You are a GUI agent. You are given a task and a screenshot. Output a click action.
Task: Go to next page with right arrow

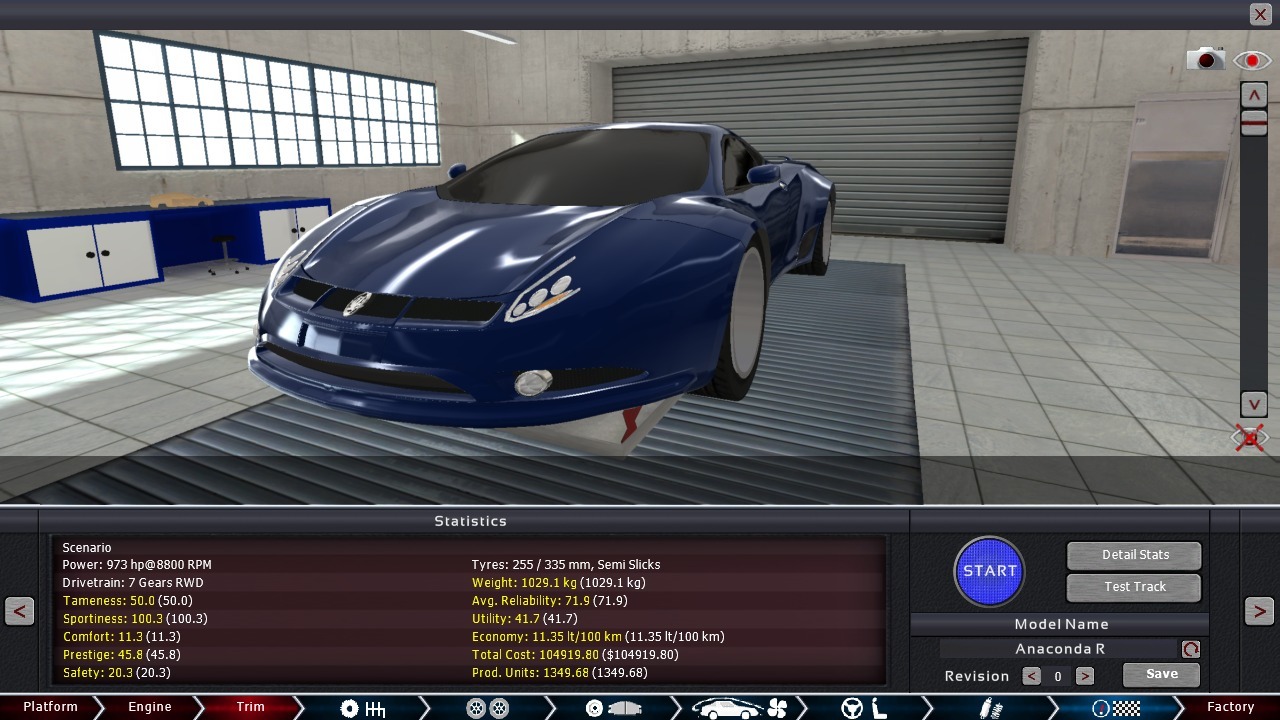(x=1259, y=611)
